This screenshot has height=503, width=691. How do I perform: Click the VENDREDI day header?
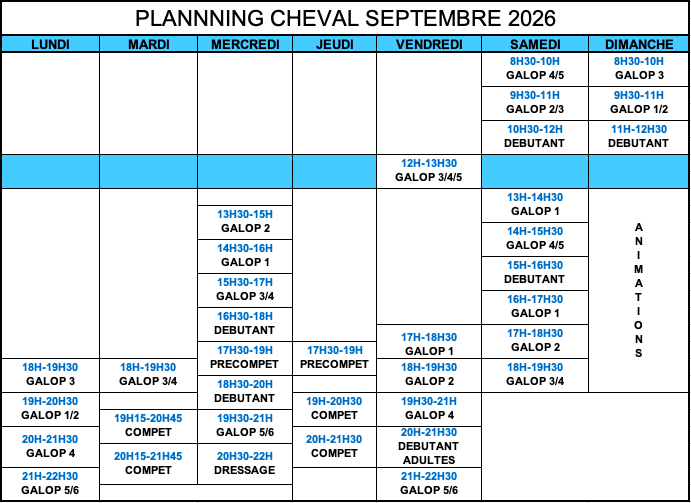[x=429, y=45]
